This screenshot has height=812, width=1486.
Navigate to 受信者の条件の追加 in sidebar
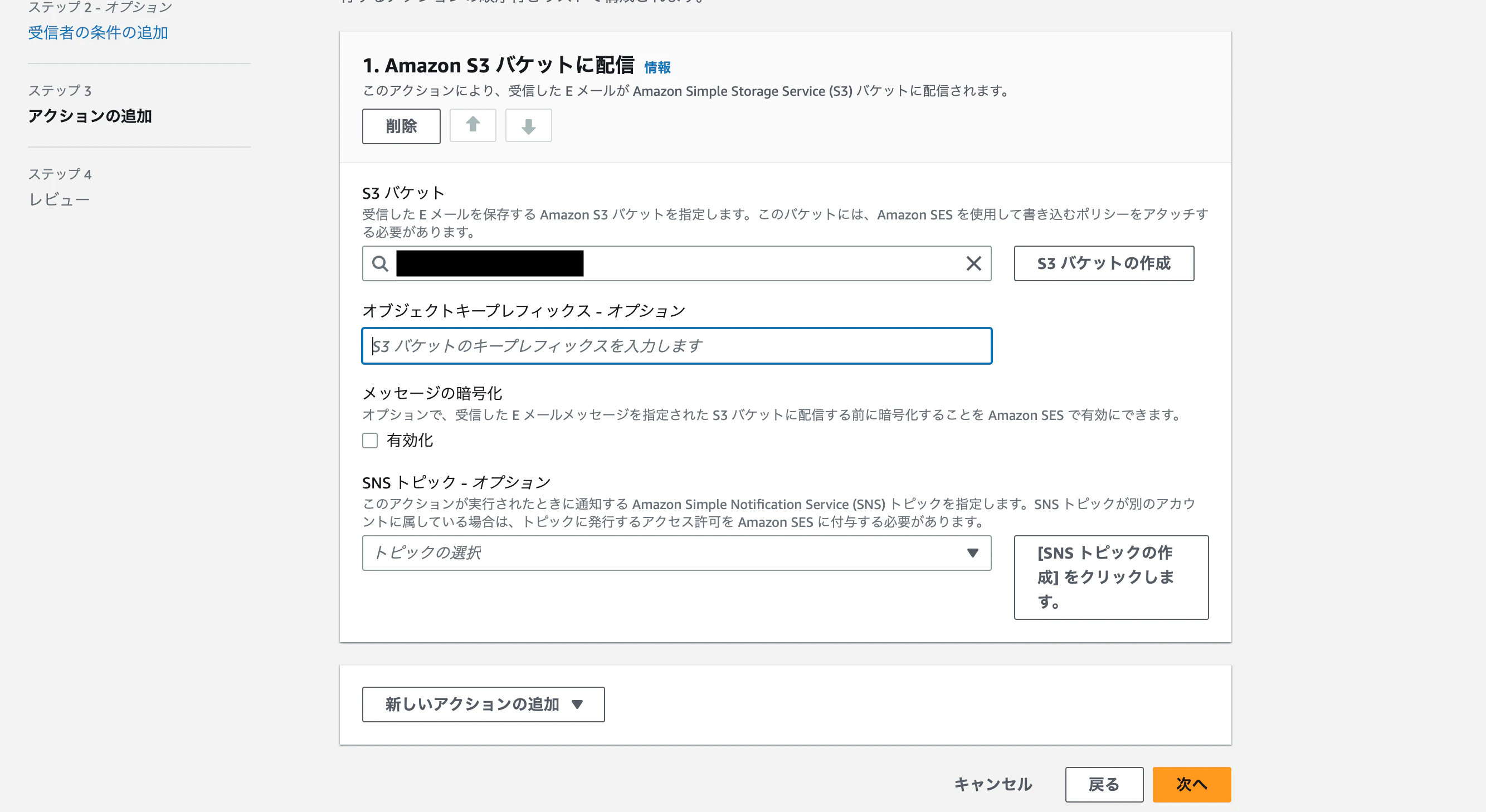[x=98, y=32]
